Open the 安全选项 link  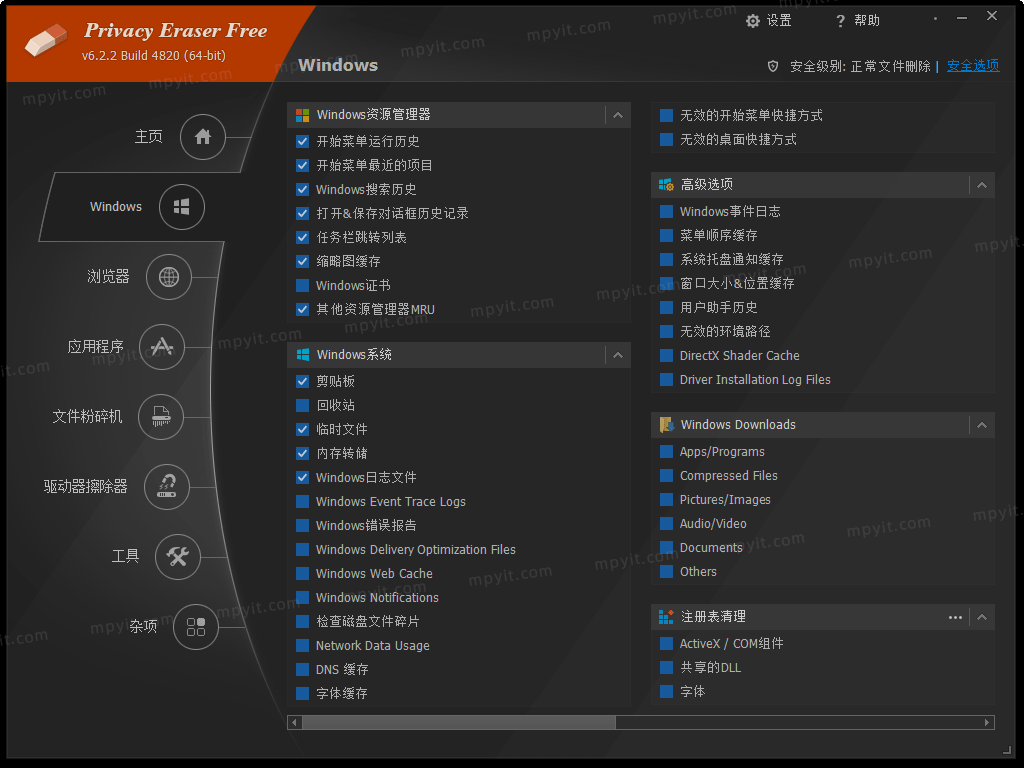973,66
